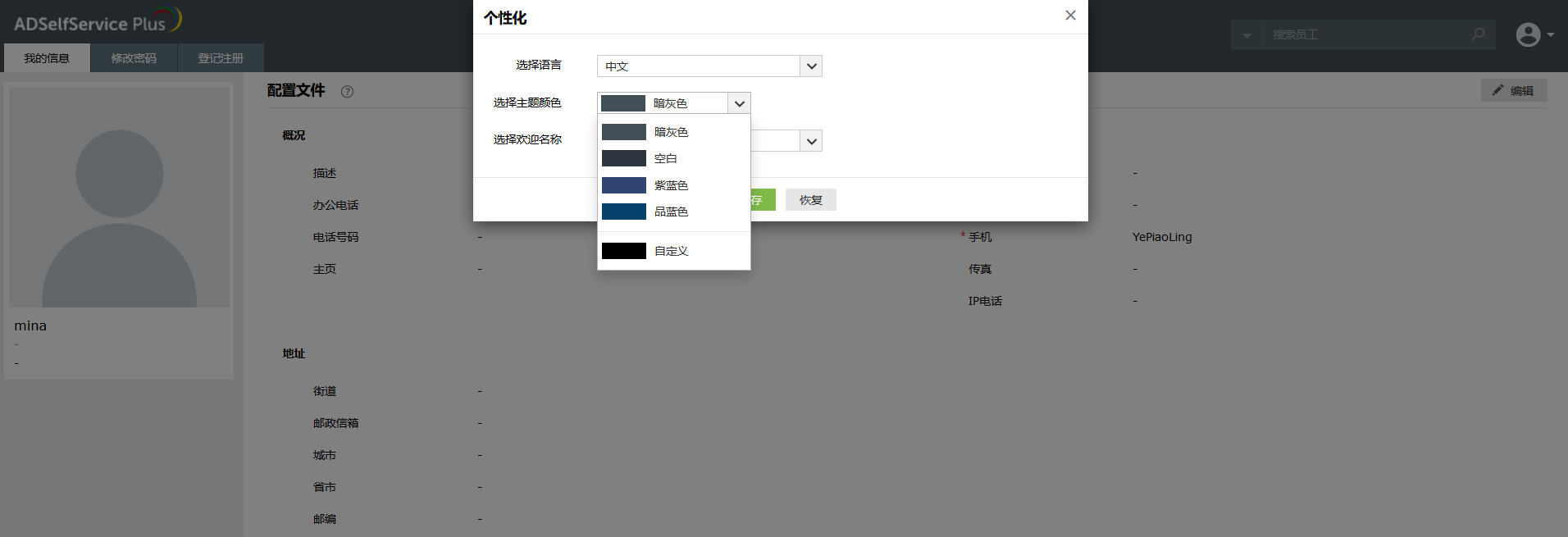Click the mina profile picture
Image resolution: width=1568 pixels, height=537 pixels.
click(x=120, y=197)
